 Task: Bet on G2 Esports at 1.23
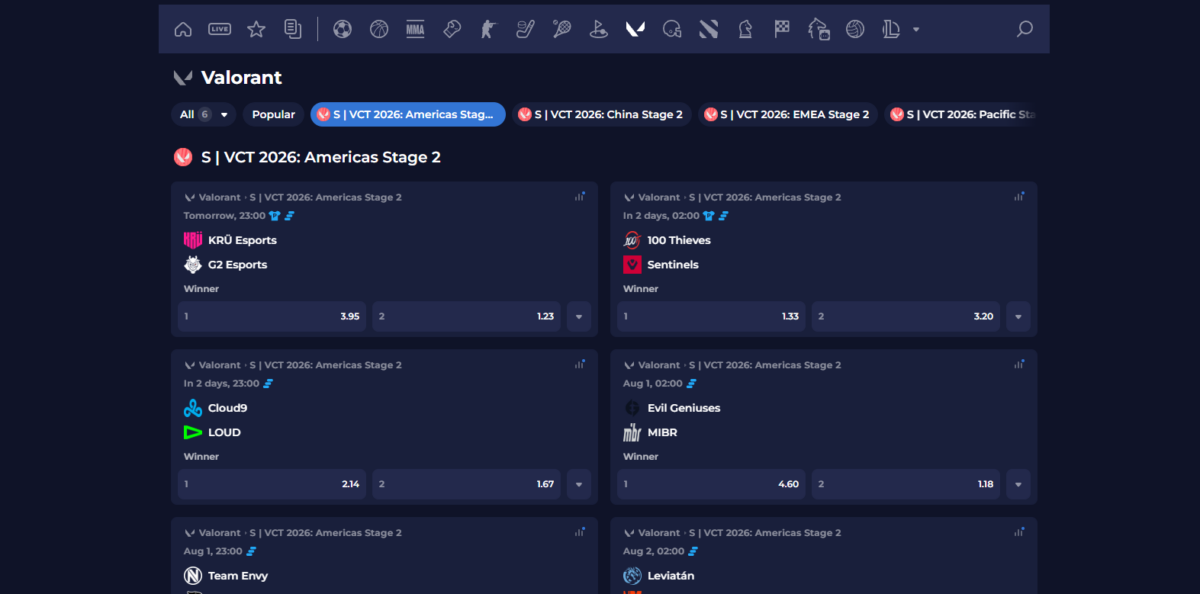(x=466, y=317)
